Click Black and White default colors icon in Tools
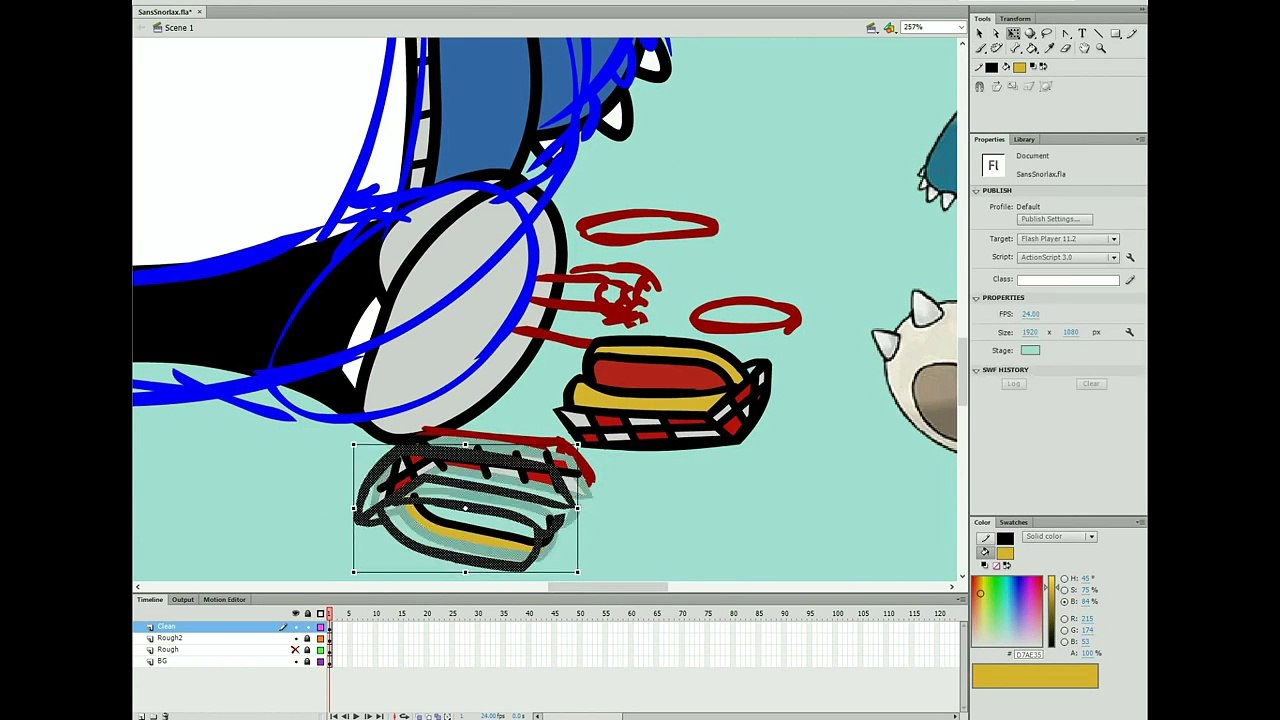The height and width of the screenshot is (720, 1280). coord(1033,66)
